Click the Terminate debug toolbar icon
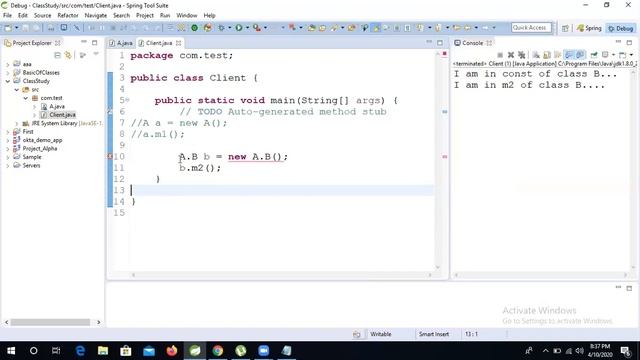640x360 pixels. point(113,28)
